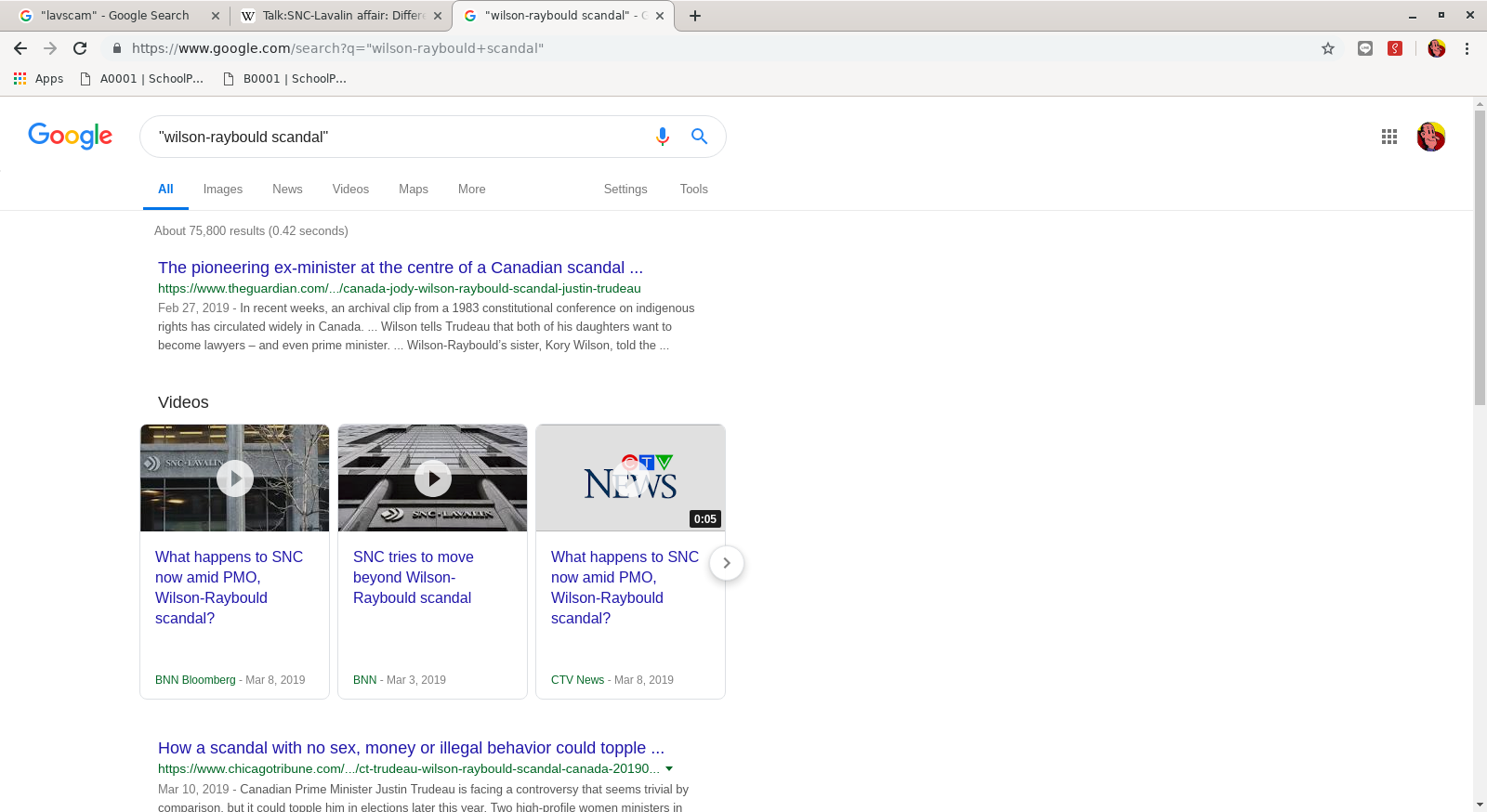Image resolution: width=1487 pixels, height=812 pixels.
Task: Open the Guardian pioneering ex-minister result
Action: 401,268
